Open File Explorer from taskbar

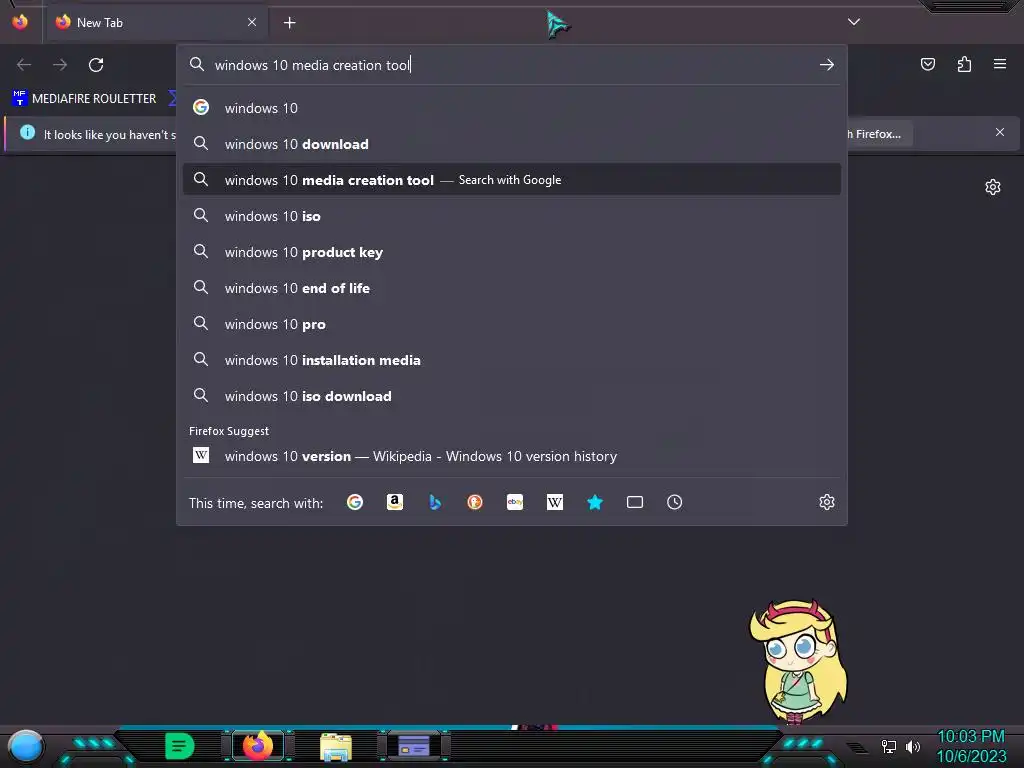click(336, 746)
